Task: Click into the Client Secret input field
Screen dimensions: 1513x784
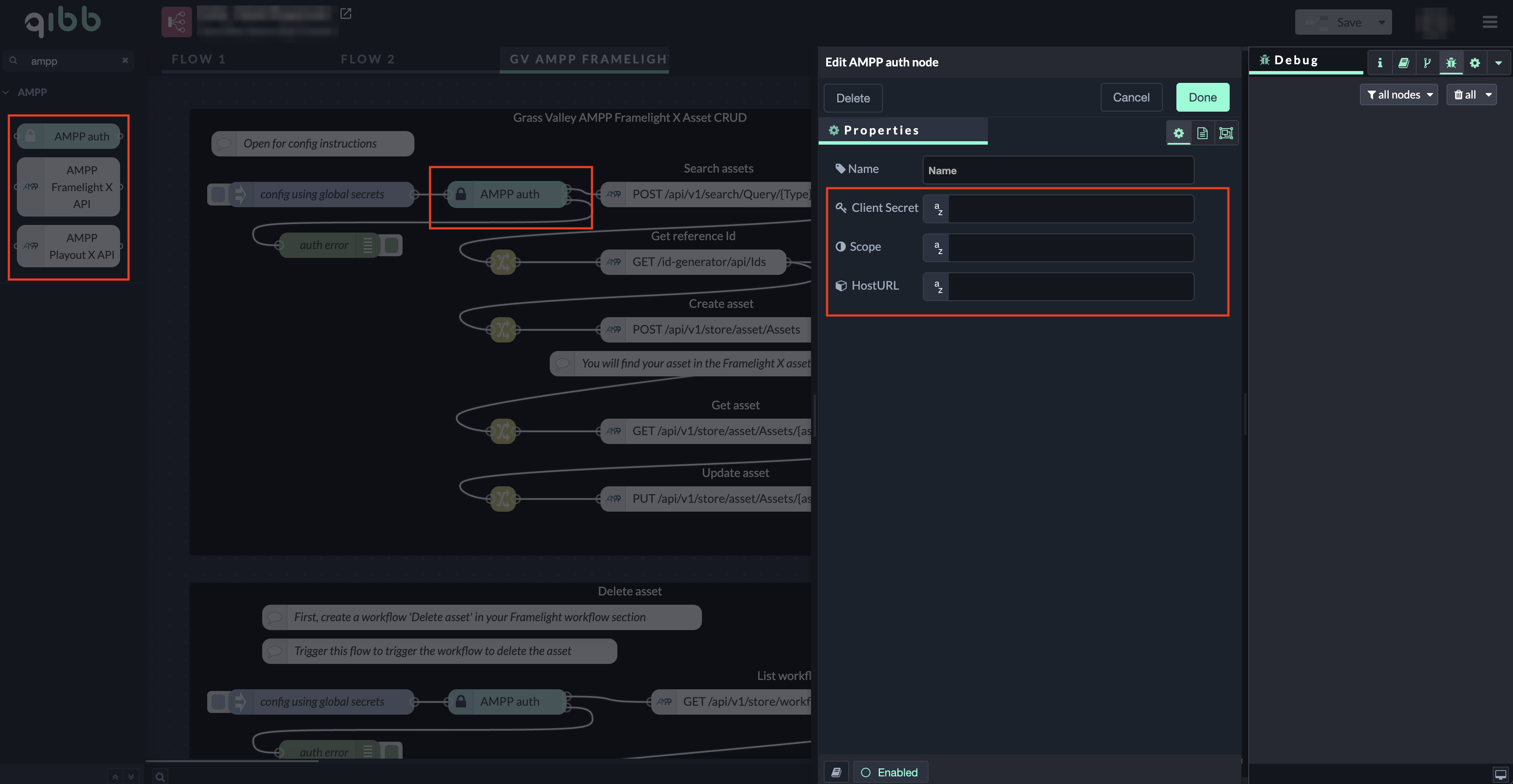Action: (1070, 209)
